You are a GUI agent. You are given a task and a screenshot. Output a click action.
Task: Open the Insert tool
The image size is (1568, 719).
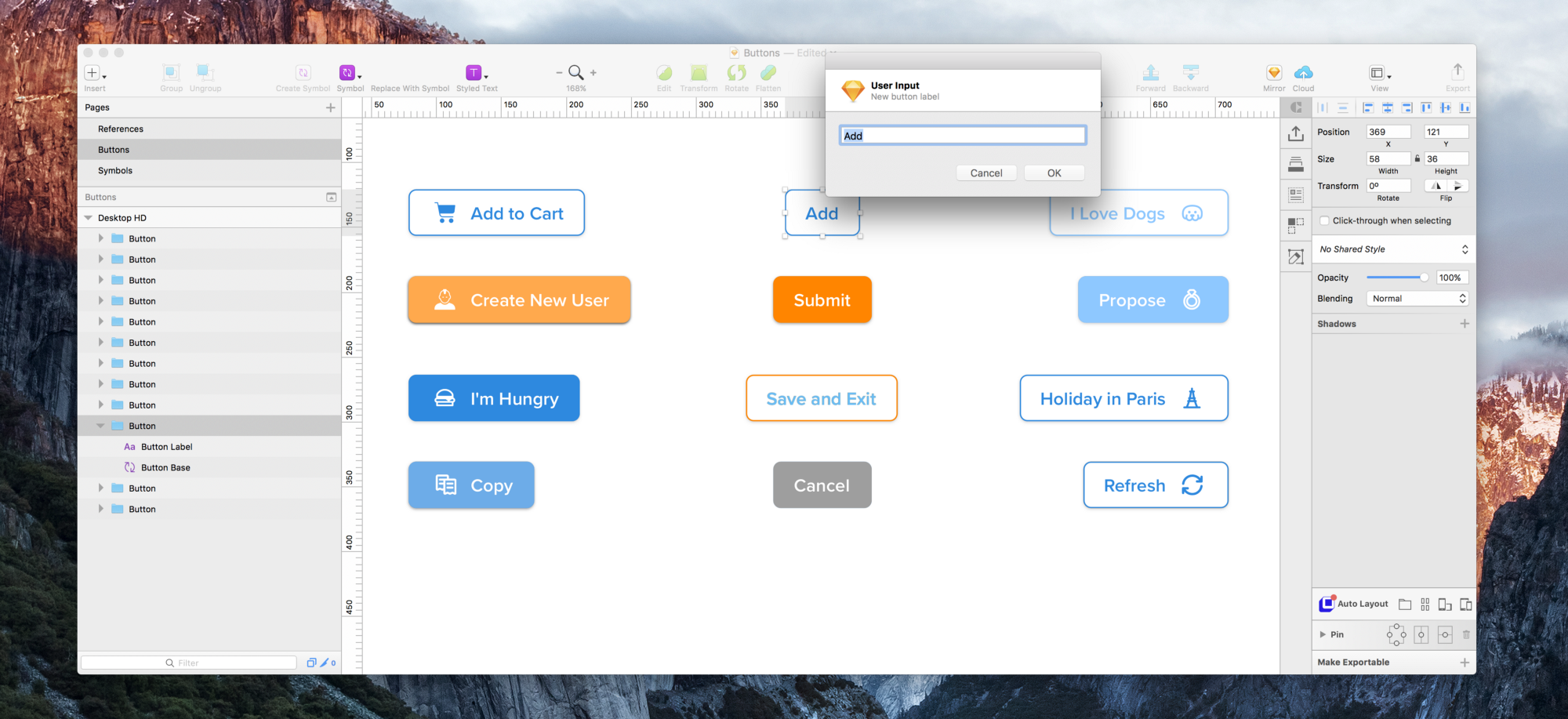pyautogui.click(x=92, y=72)
